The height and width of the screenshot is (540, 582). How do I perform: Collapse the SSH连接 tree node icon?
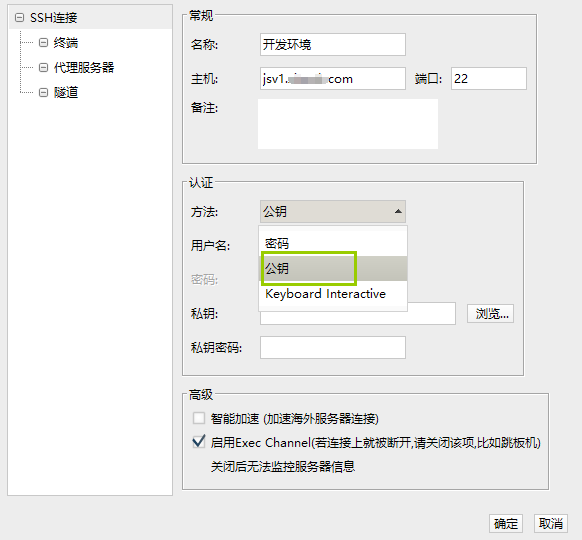(19, 17)
